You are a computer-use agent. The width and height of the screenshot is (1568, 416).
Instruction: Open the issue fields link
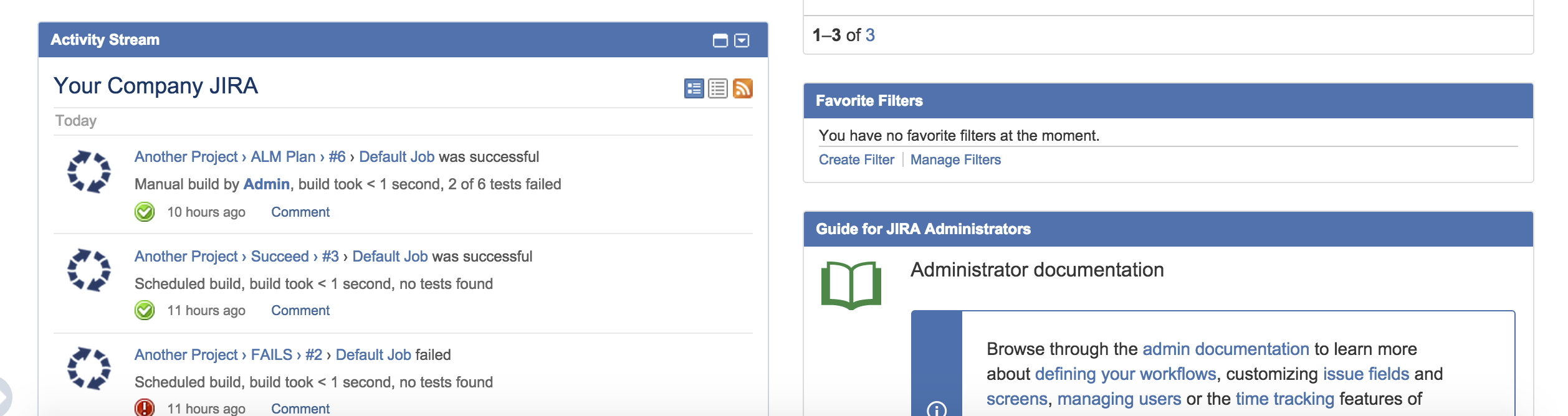click(1366, 374)
